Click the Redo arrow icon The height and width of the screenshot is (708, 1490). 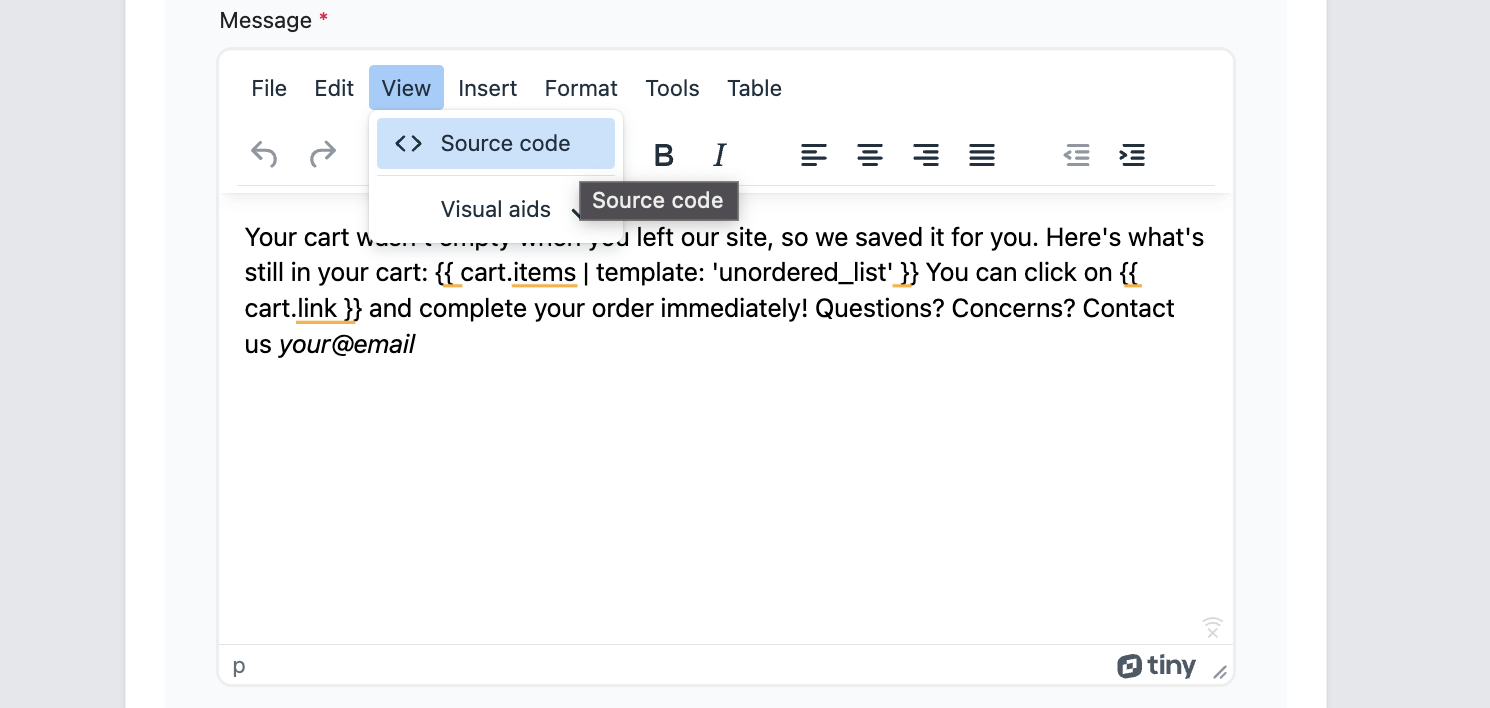point(322,155)
